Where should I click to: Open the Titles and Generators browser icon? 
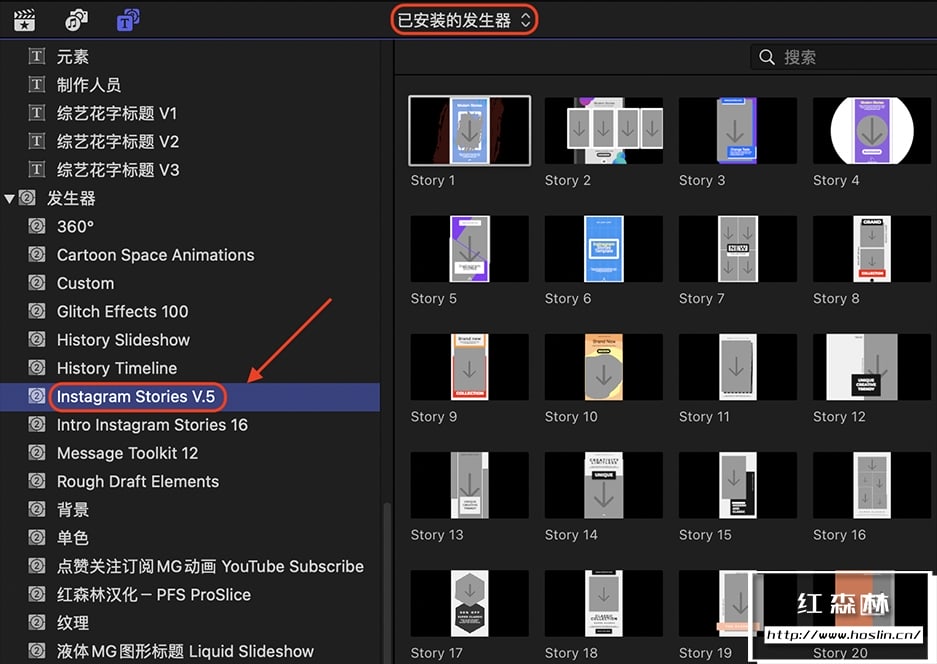click(x=128, y=20)
